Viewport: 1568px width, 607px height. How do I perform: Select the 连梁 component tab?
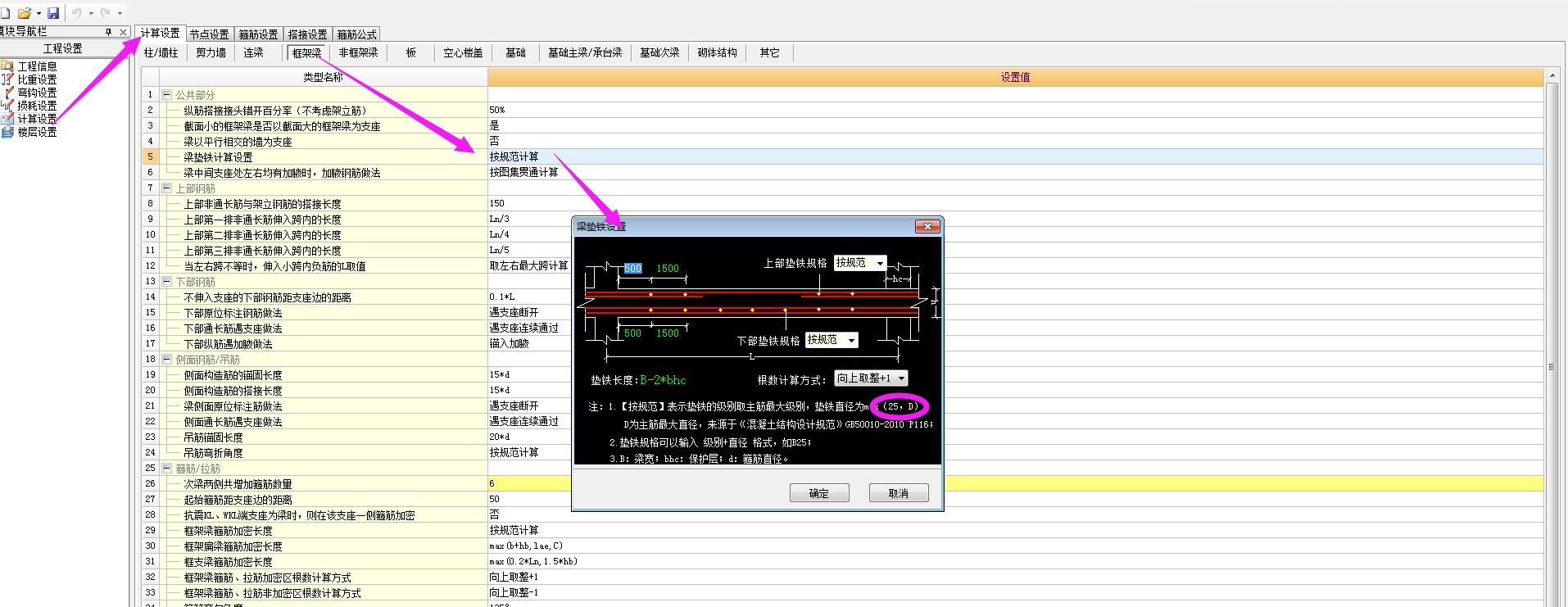tap(254, 52)
